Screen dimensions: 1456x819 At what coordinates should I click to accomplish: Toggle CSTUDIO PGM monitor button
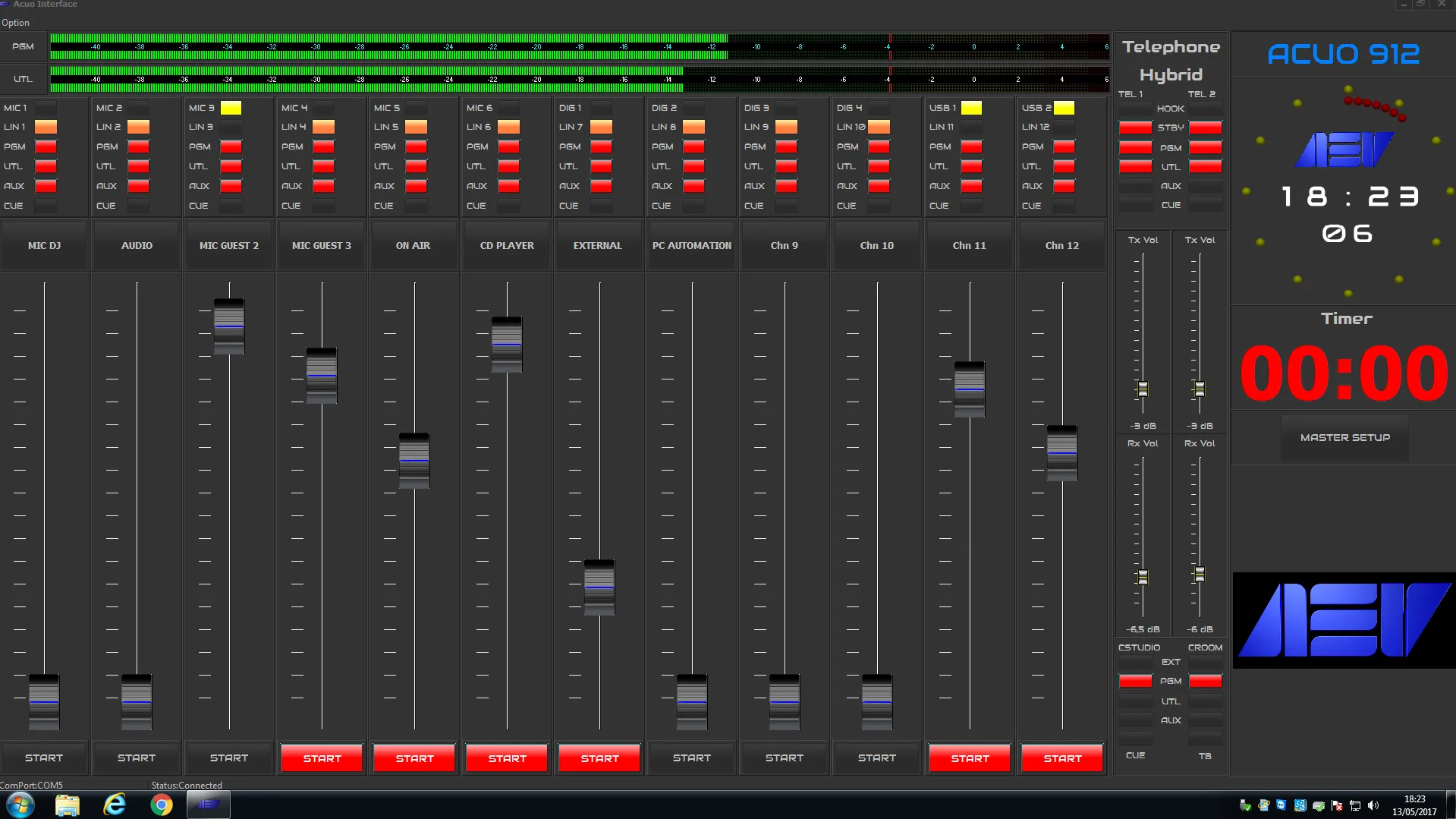[x=1135, y=681]
